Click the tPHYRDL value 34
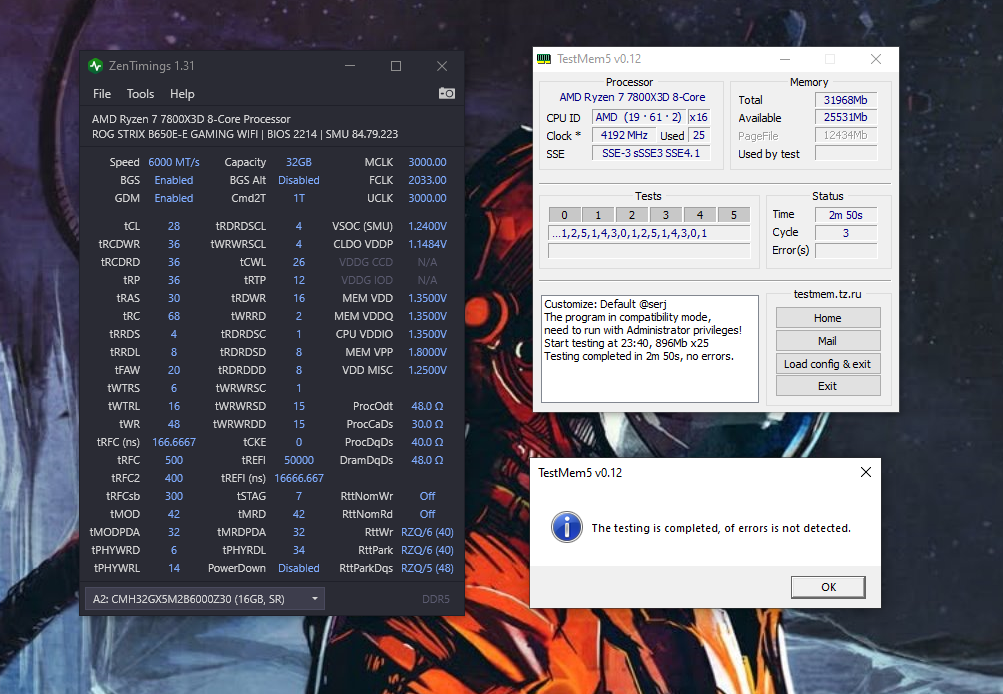1003x694 pixels. click(299, 550)
